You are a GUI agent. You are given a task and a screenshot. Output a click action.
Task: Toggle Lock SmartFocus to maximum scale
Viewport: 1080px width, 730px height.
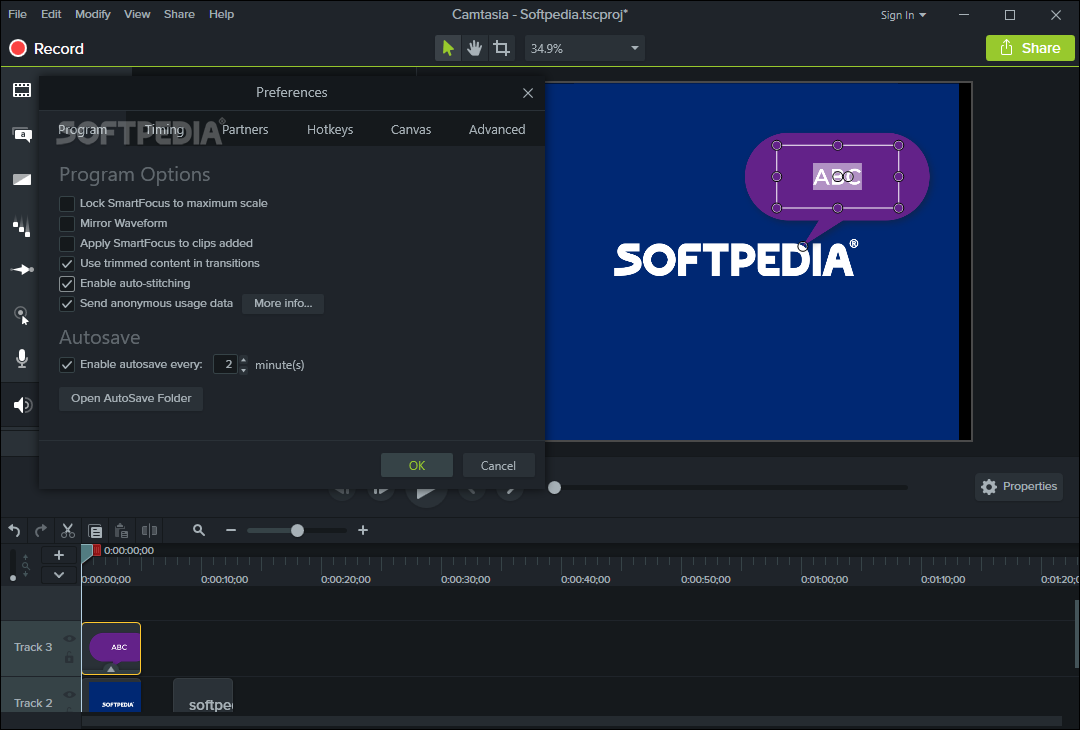click(67, 204)
